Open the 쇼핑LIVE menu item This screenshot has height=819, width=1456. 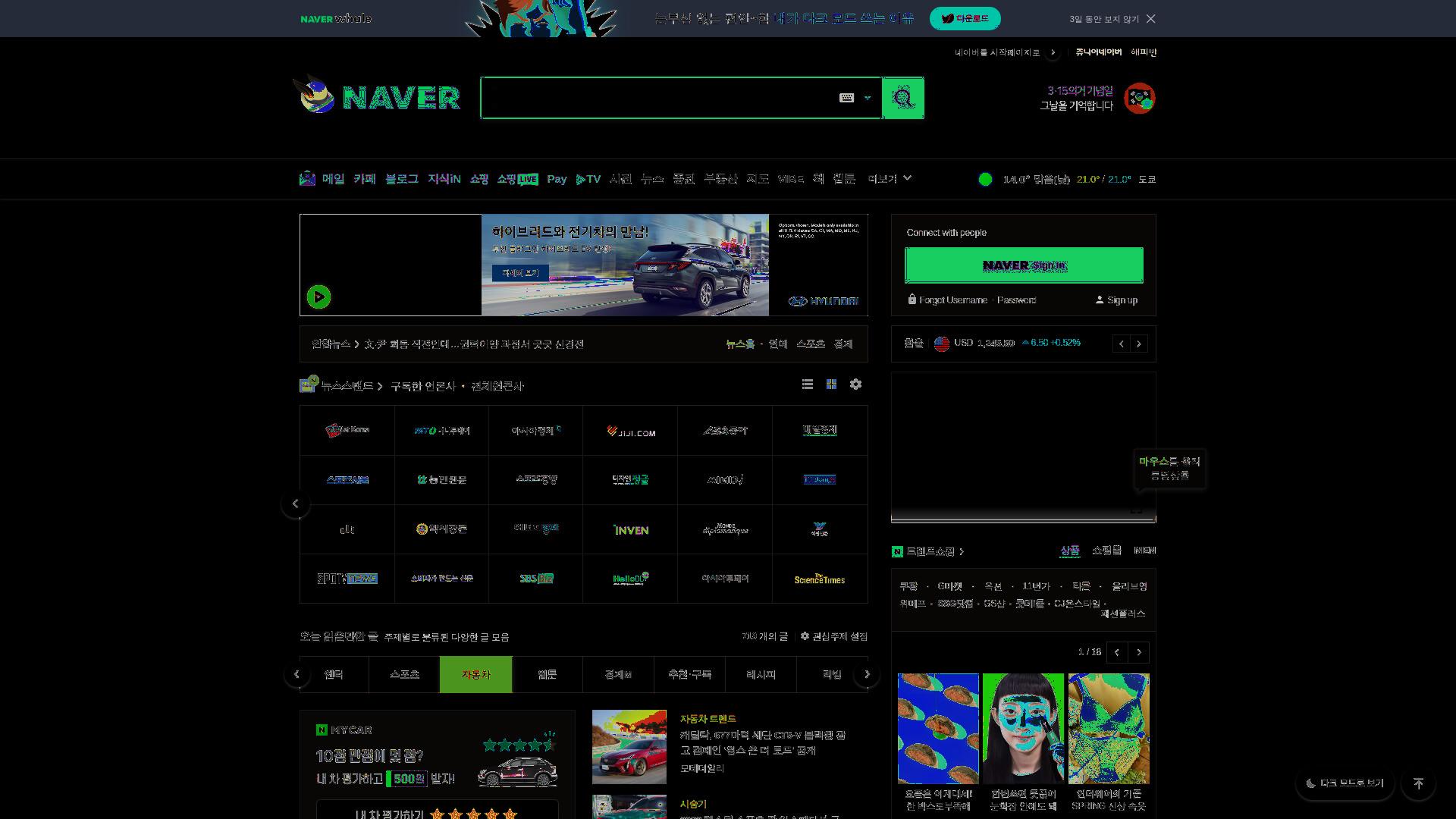point(517,179)
